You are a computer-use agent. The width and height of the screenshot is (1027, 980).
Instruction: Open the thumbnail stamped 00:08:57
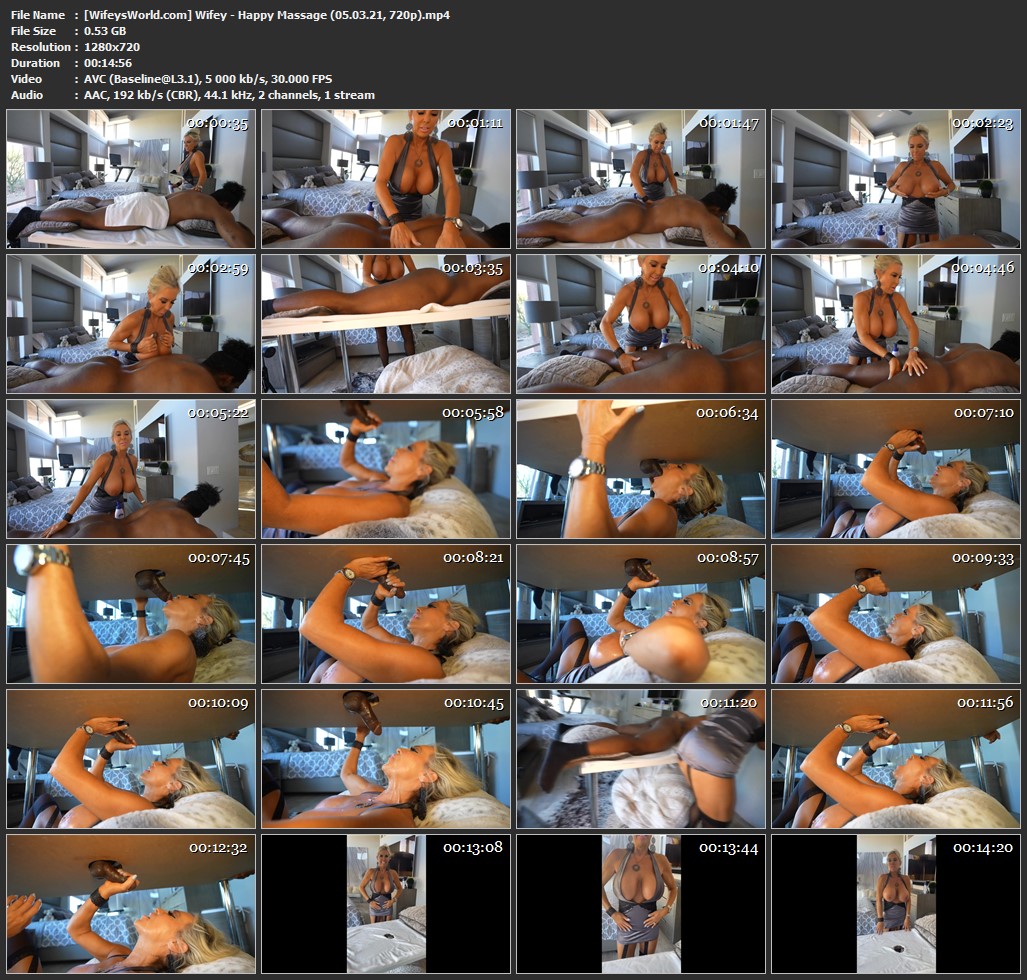coord(641,614)
